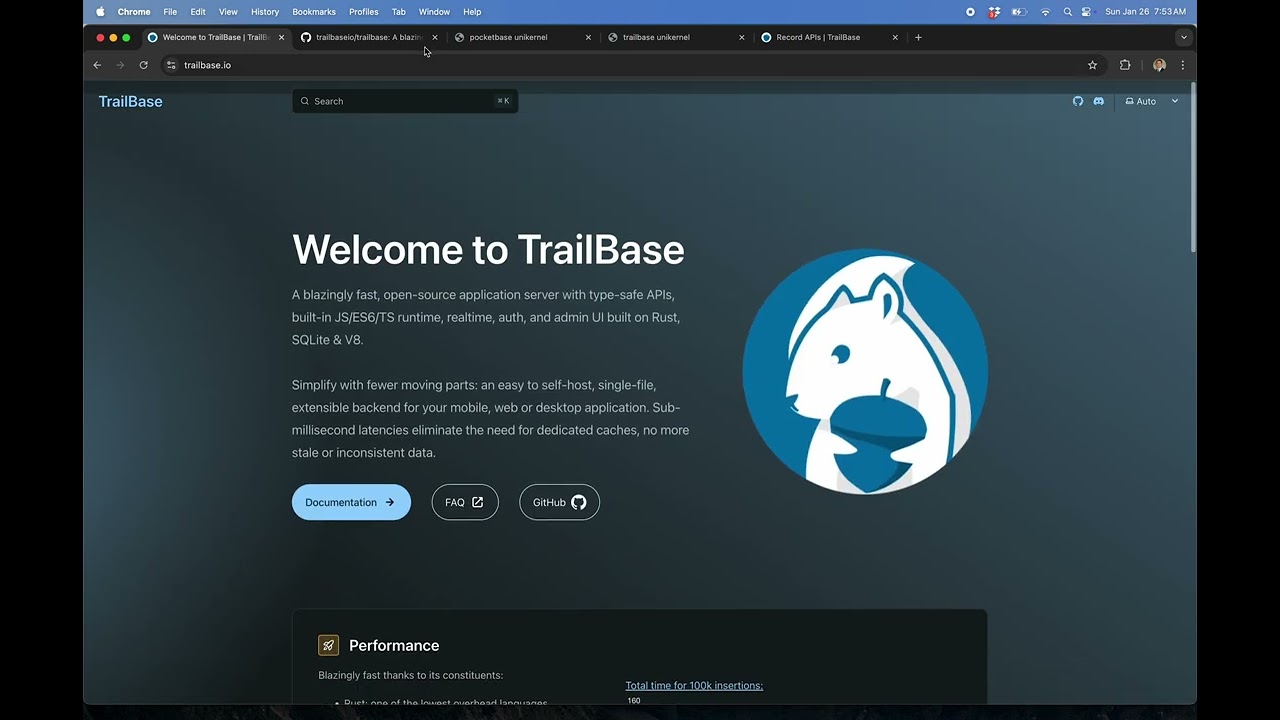The image size is (1280, 720).
Task: Open the History menu
Action: tap(265, 12)
